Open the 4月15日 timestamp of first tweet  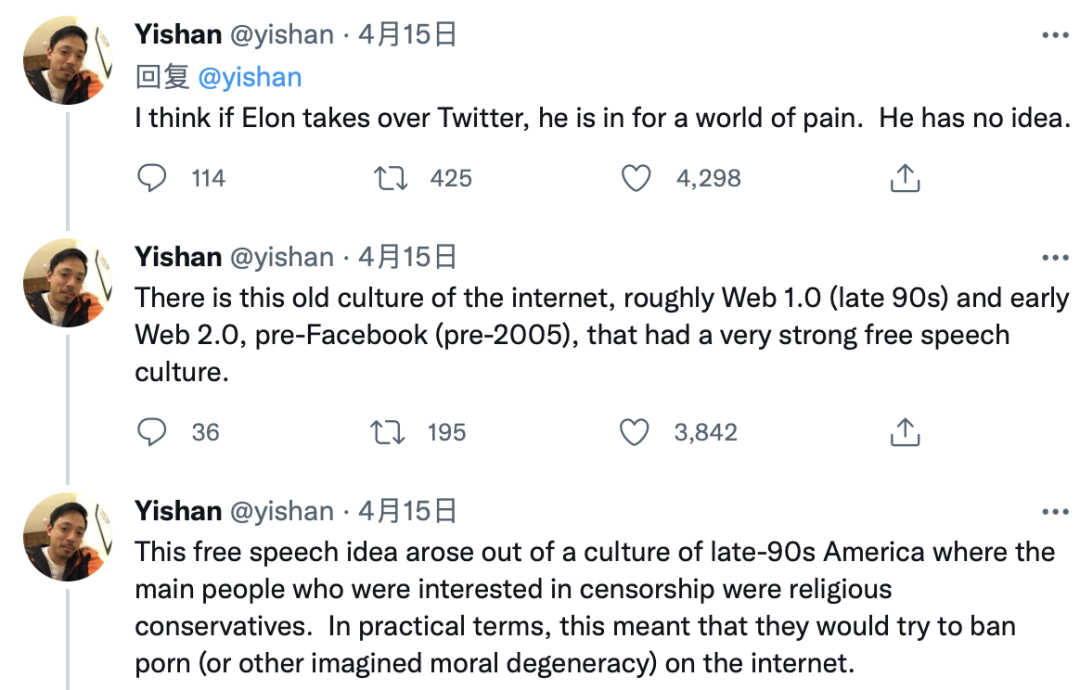coord(407,34)
